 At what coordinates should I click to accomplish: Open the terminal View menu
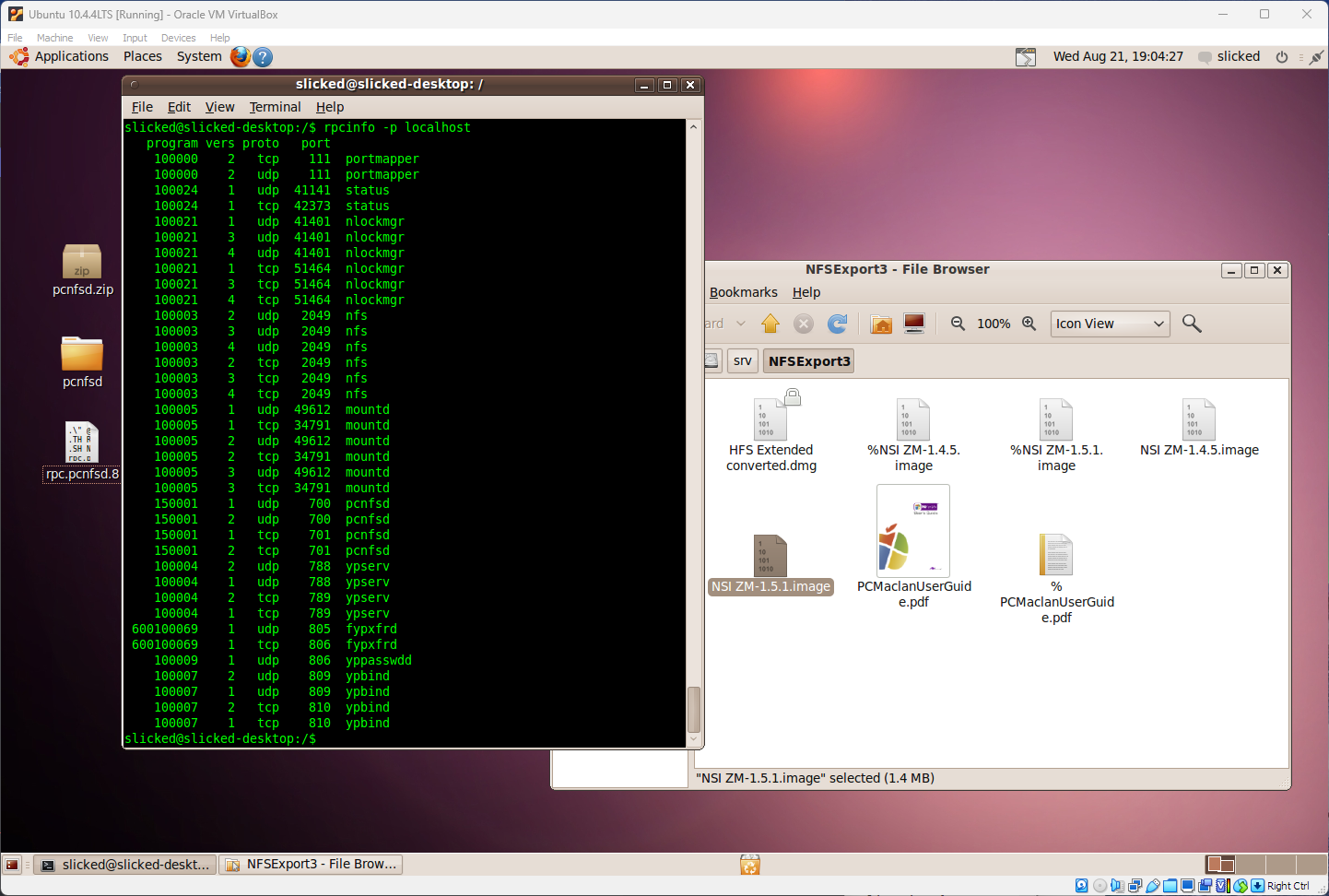tap(219, 107)
